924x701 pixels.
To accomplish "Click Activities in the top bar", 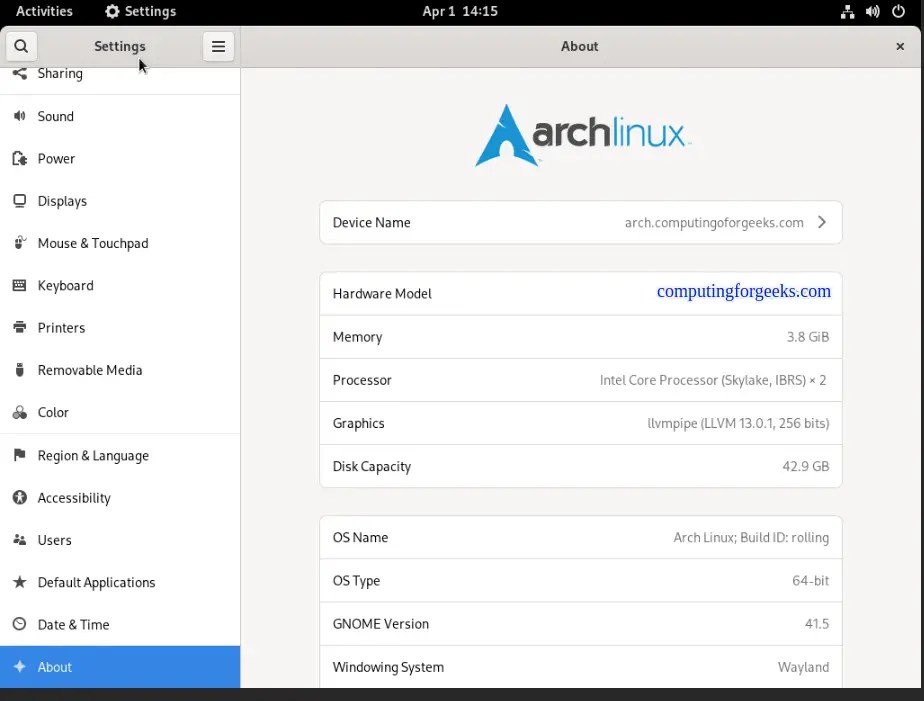I will (x=44, y=12).
